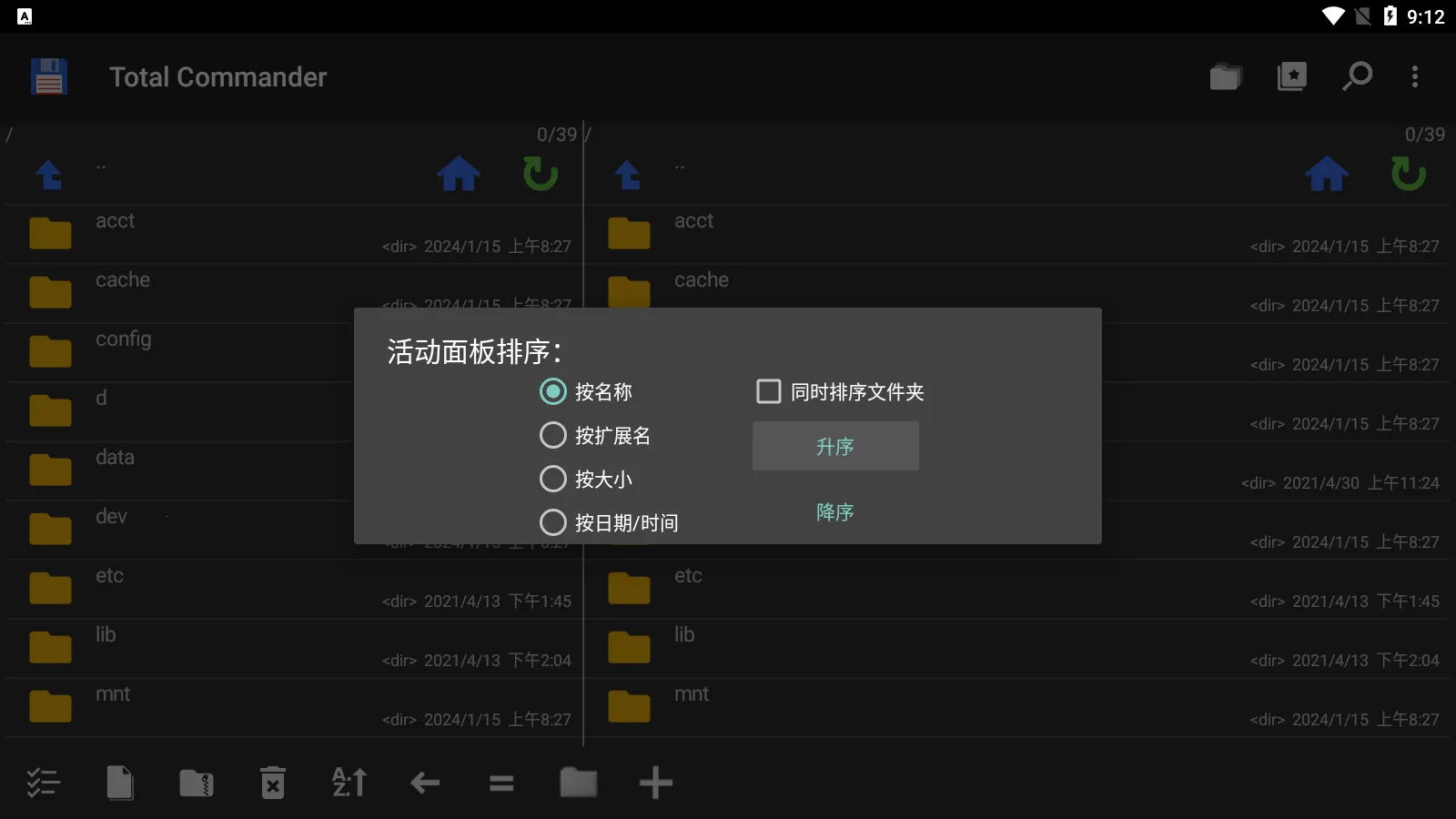Enable the 同时排序文件夹 checkbox
The width and height of the screenshot is (1456, 819).
pyautogui.click(x=840, y=392)
